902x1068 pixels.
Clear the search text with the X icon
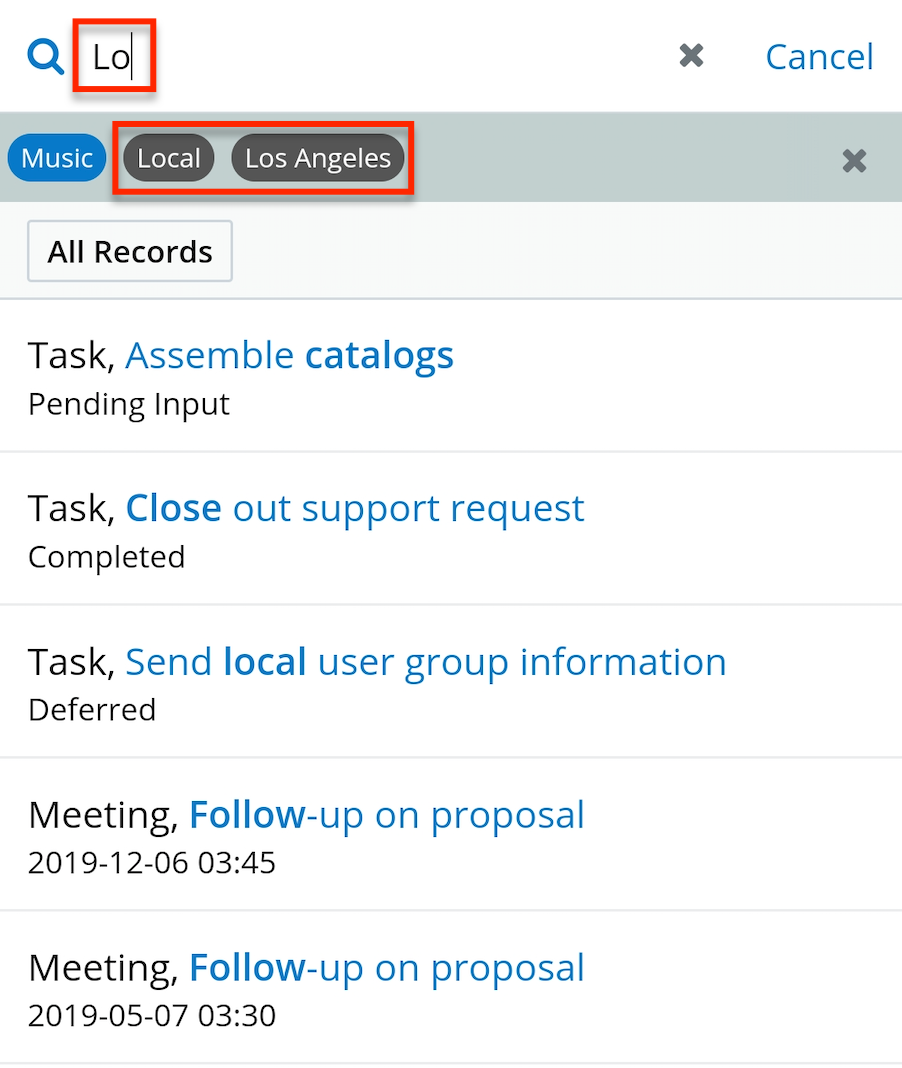tap(691, 56)
